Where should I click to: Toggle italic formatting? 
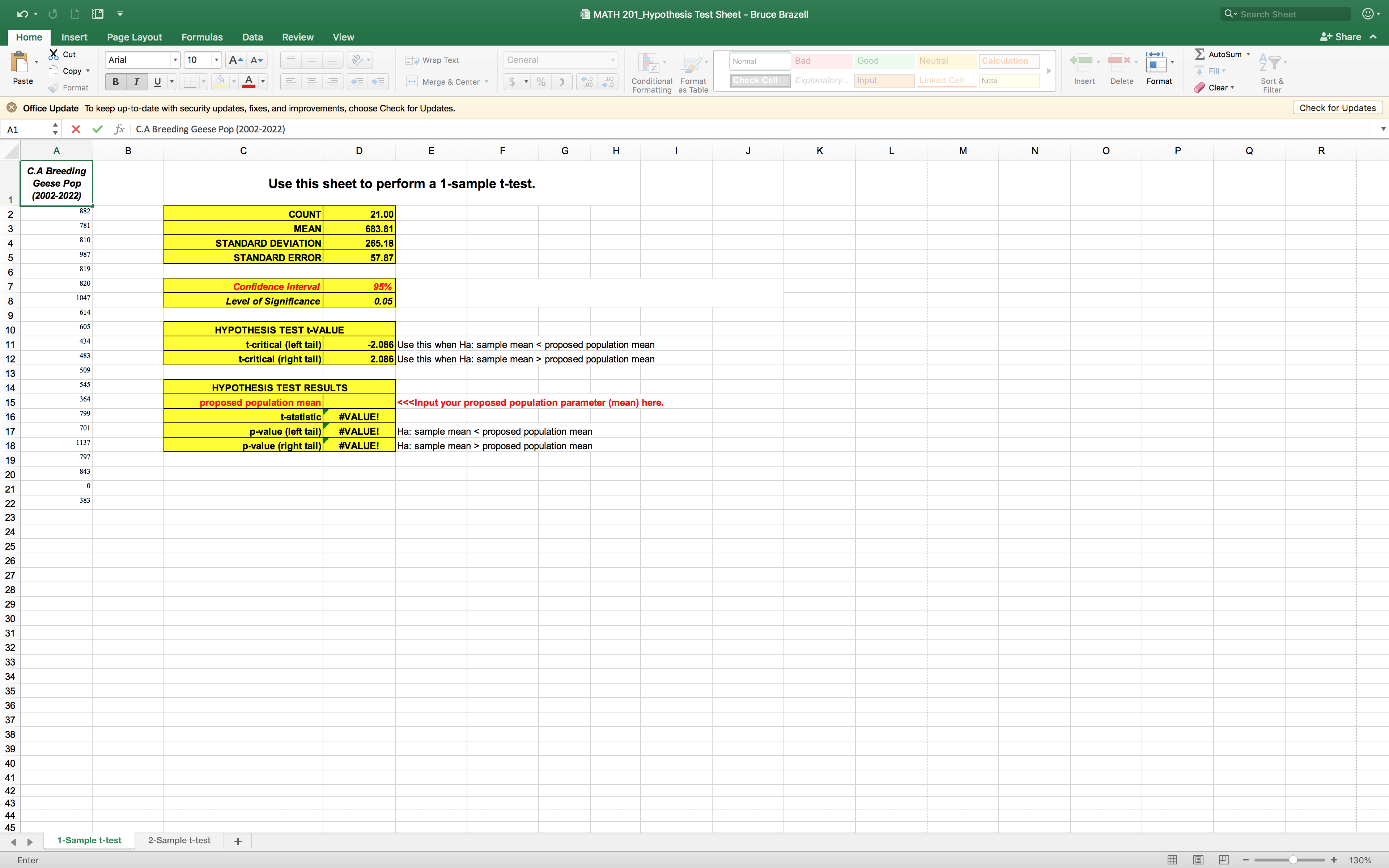pos(137,82)
